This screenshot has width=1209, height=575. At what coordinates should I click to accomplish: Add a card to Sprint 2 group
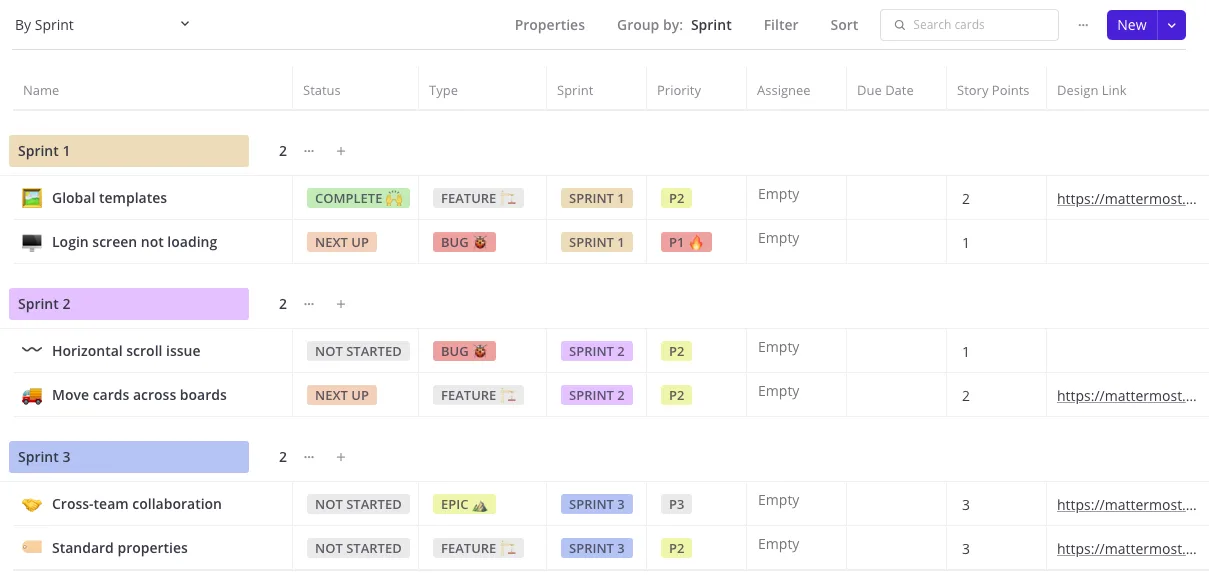tap(341, 304)
